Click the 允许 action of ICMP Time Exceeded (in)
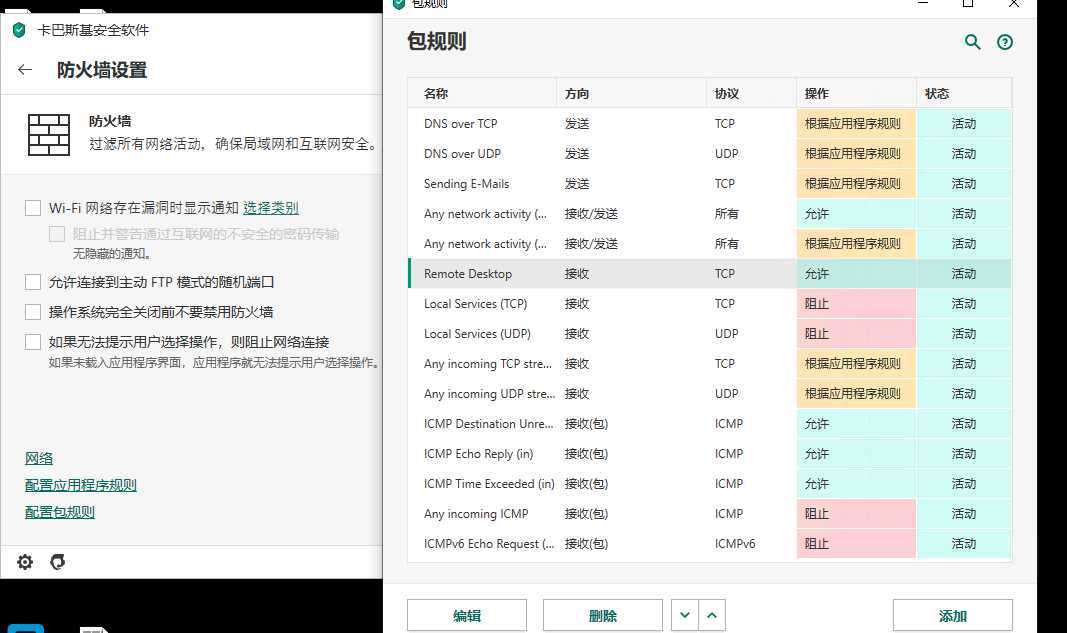This screenshot has height=633, width=1067. pos(856,483)
